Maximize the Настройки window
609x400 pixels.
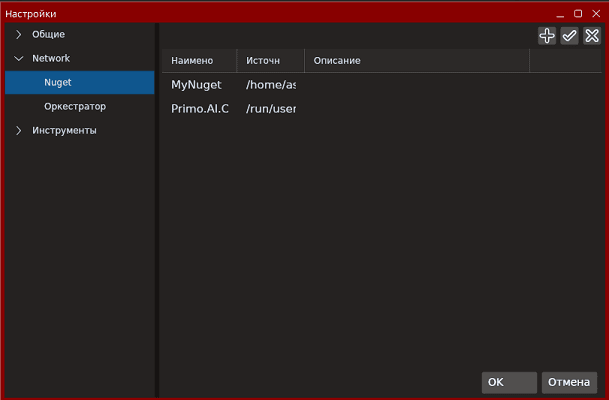coord(578,14)
